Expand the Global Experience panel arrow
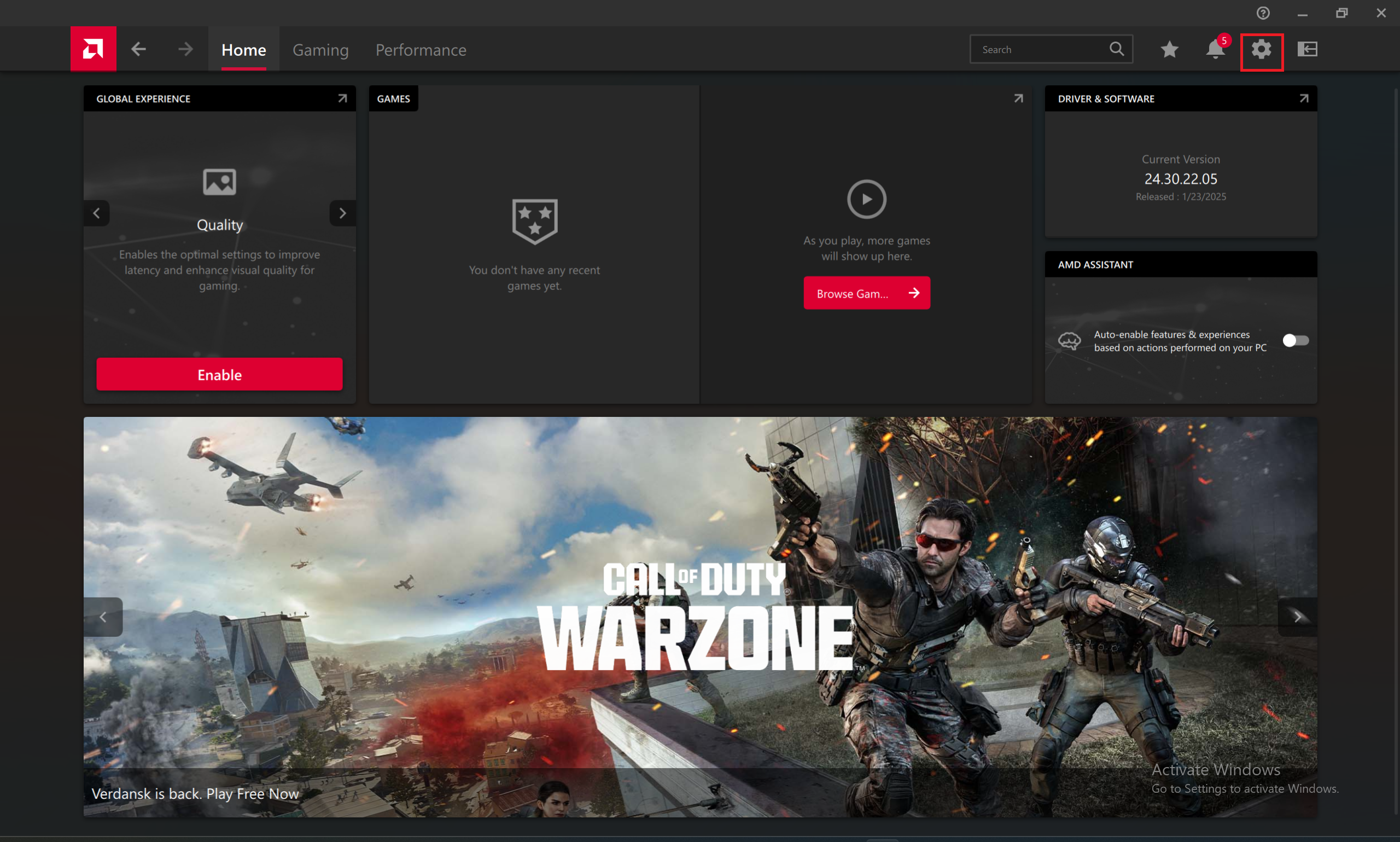The image size is (1400, 842). coord(342,98)
